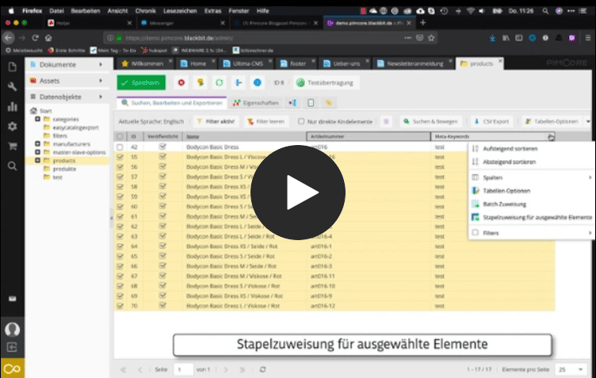Click the purple grid icon beside Suchen & Bewegen
The width and height of the screenshot is (596, 378).
[386, 121]
